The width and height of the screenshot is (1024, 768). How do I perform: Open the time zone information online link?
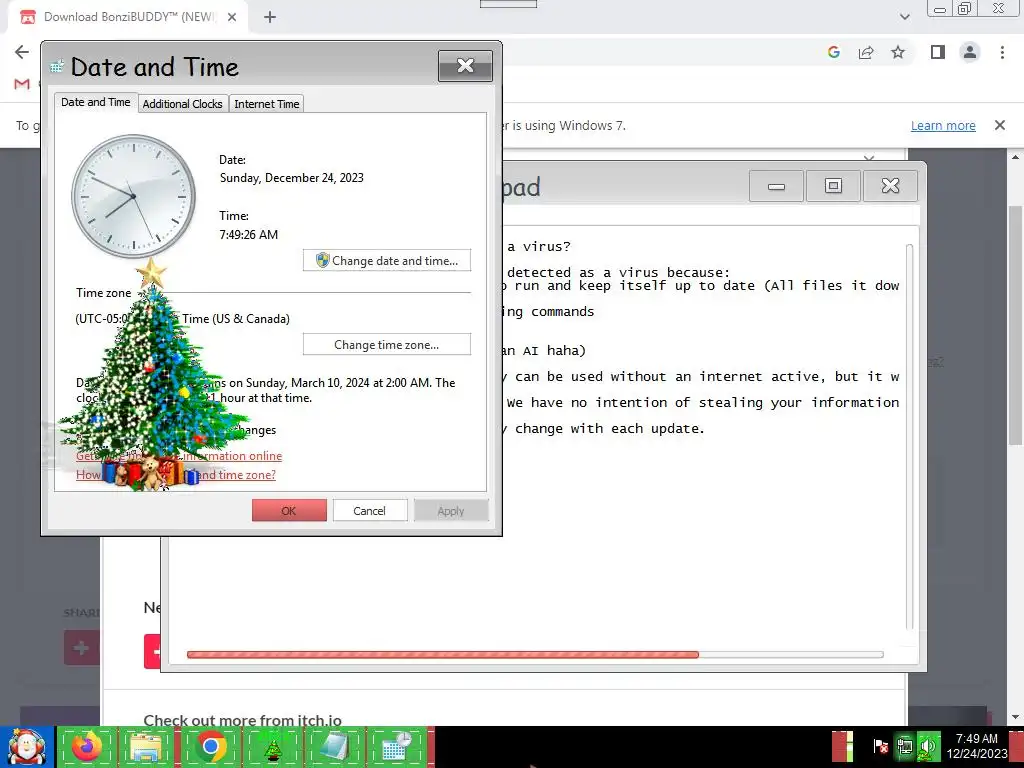(x=179, y=456)
